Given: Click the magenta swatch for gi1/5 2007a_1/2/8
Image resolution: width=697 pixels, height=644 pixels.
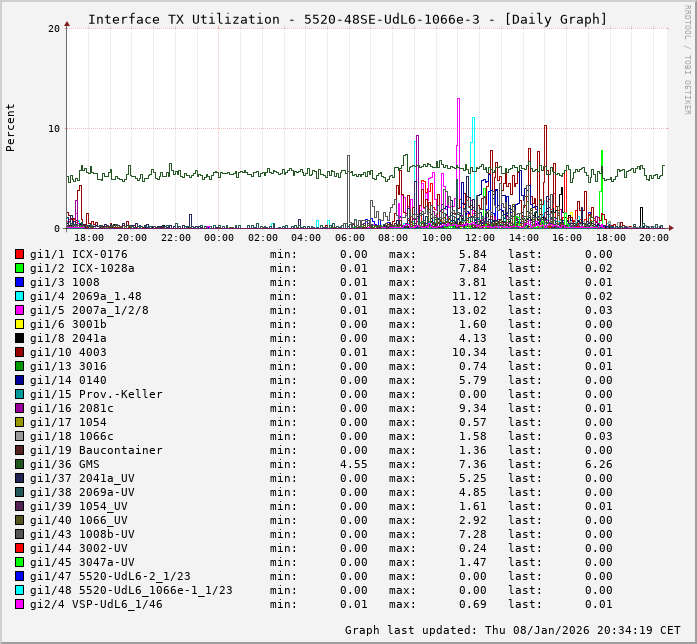Looking at the screenshot, I should coord(19,310).
